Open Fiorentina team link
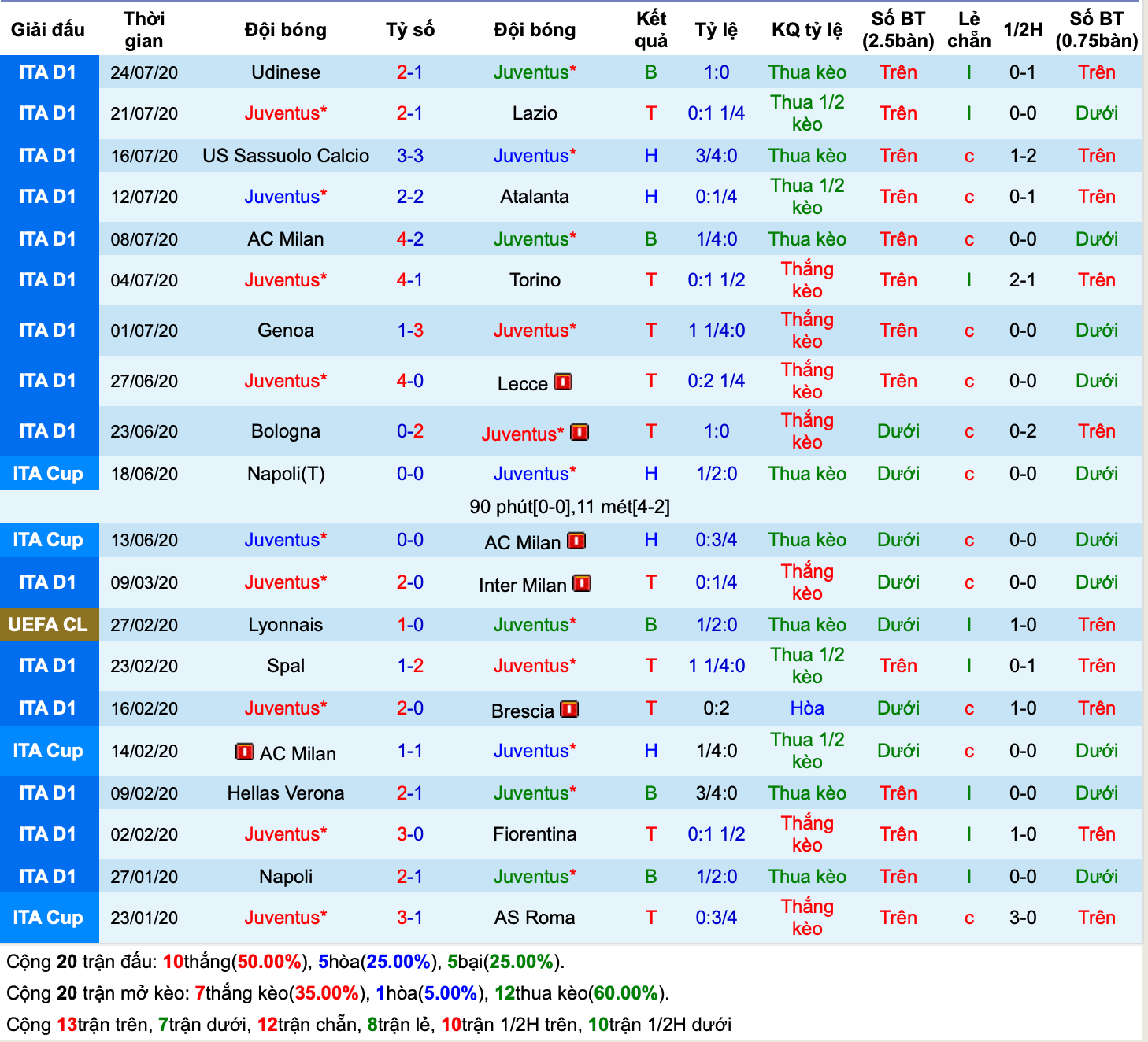 (x=535, y=834)
